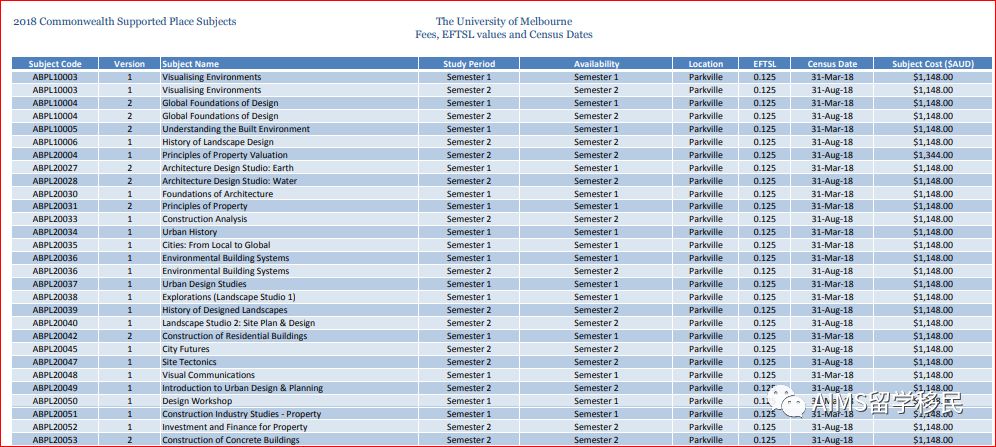
Task: Select subject code ABPL20050
Action: pos(55,401)
